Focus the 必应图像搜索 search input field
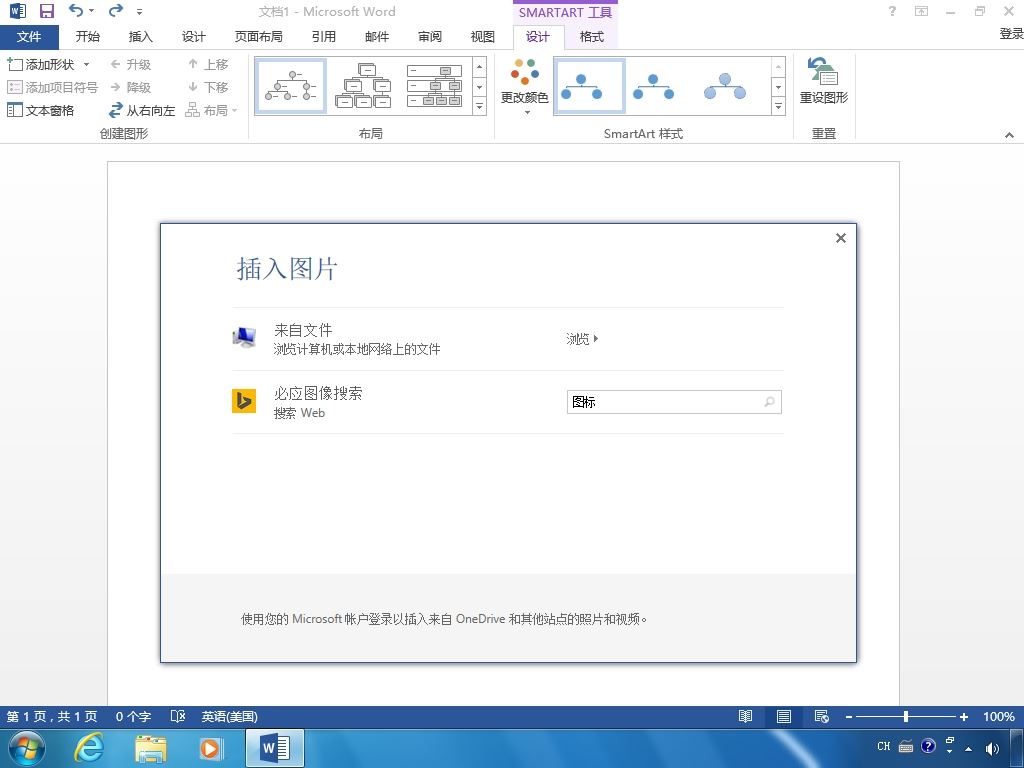Image resolution: width=1024 pixels, height=768 pixels. (674, 402)
